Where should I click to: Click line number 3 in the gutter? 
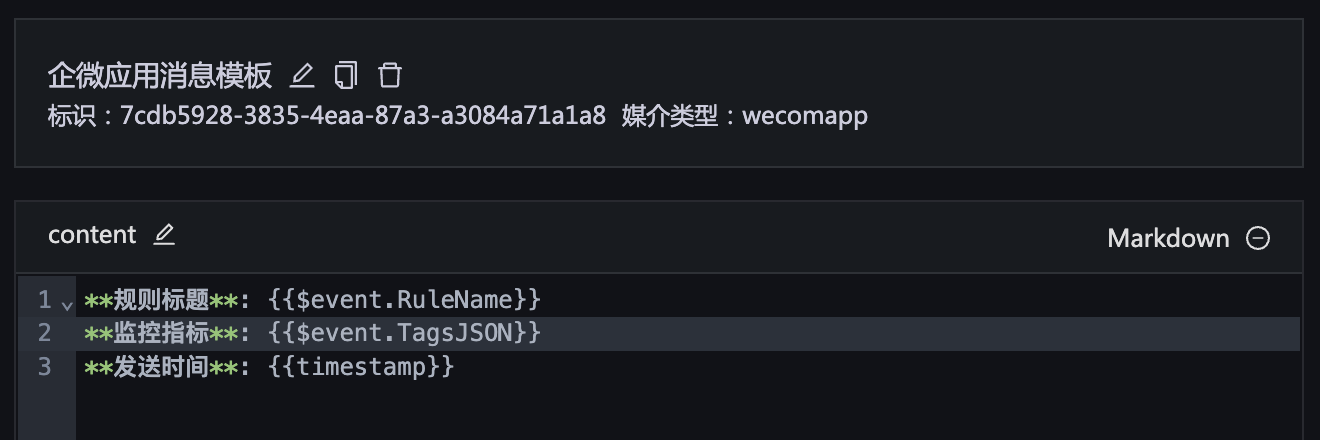[x=44, y=367]
